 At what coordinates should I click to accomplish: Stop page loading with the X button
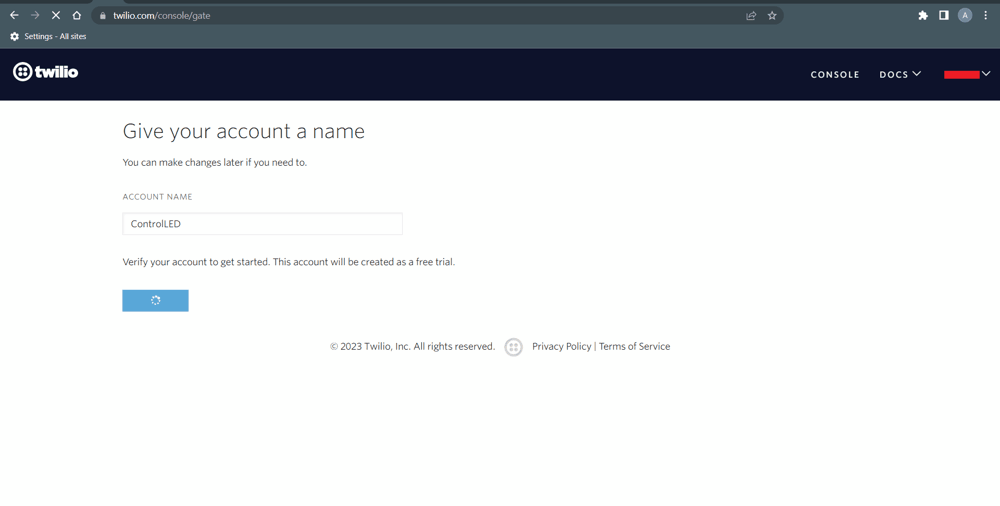[x=56, y=16]
